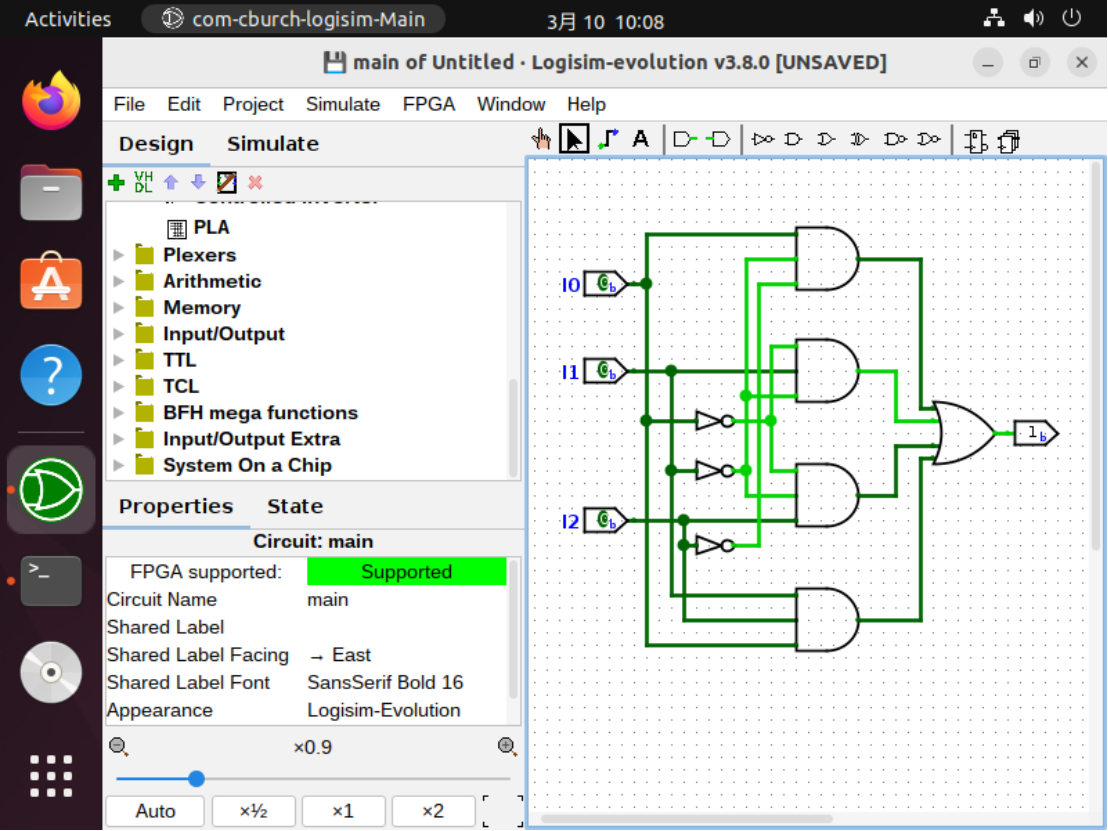Select the Wiring tool icon
Viewport: 1108px width, 831px height.
(x=608, y=139)
